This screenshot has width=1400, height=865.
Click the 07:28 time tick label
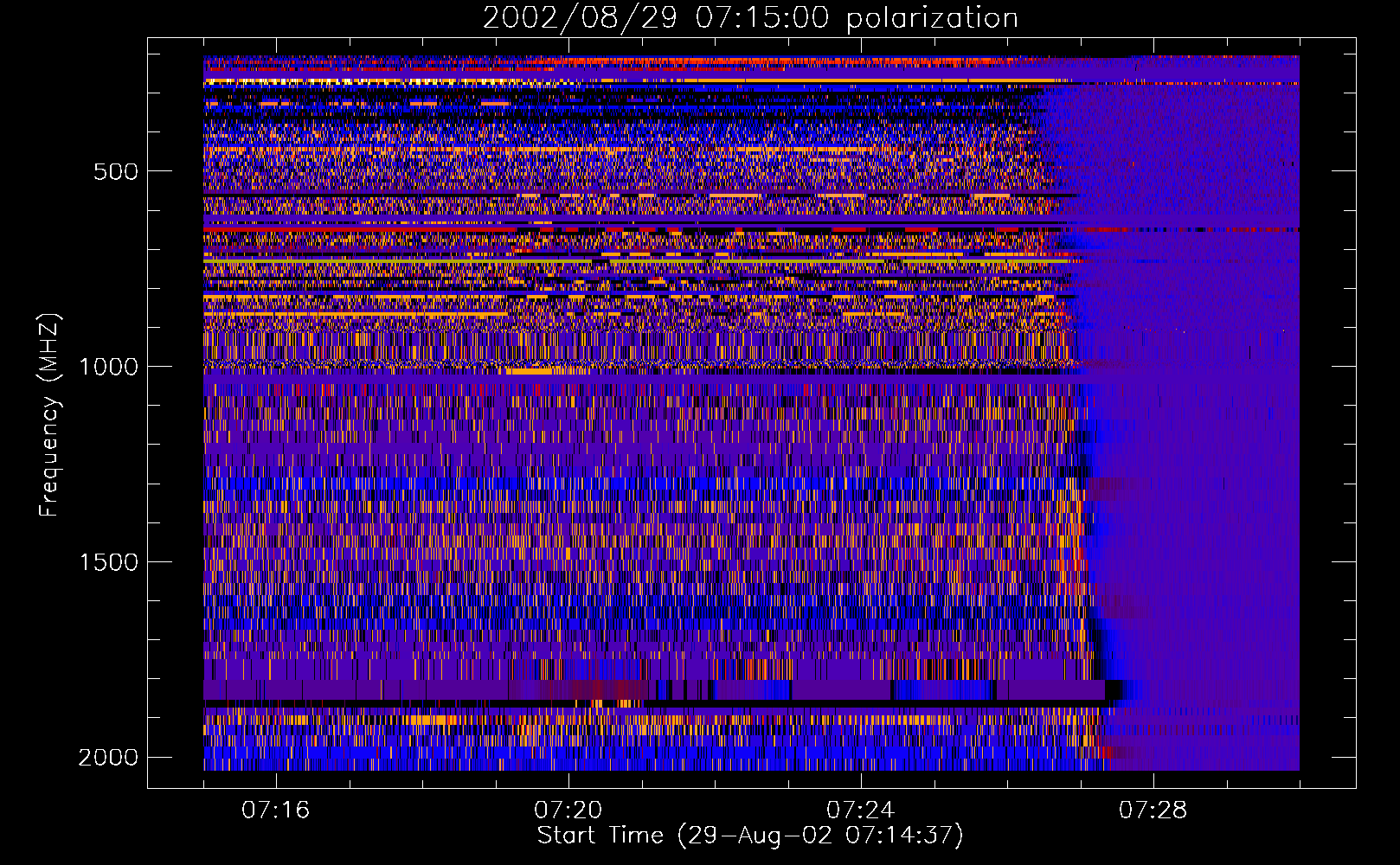click(x=1153, y=810)
